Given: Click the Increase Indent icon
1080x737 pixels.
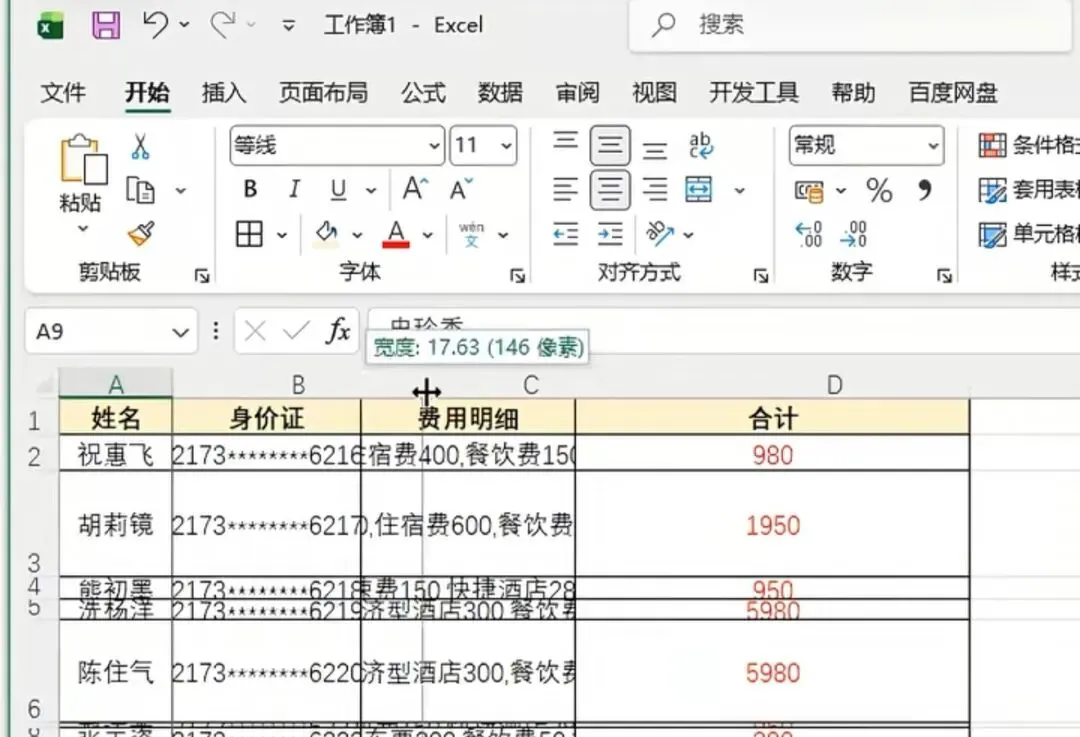Looking at the screenshot, I should (x=610, y=235).
